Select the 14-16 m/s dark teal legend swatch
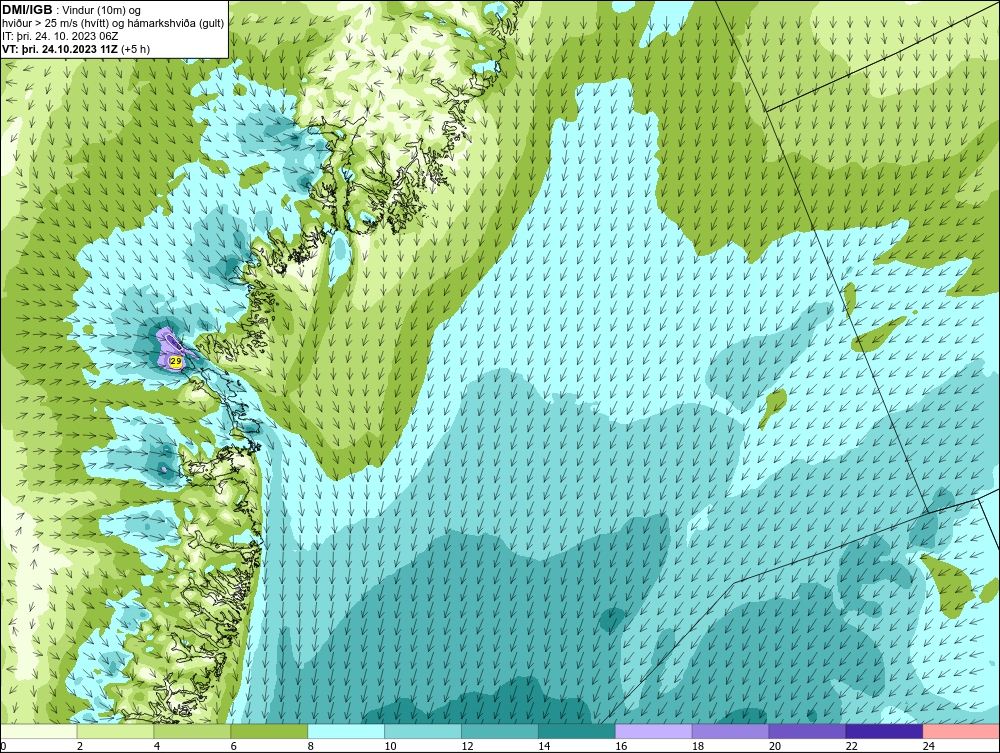 point(577,731)
